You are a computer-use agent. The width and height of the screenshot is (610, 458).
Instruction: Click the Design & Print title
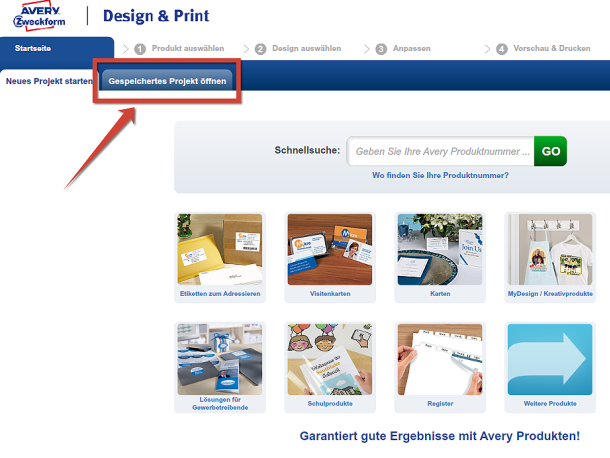click(156, 16)
